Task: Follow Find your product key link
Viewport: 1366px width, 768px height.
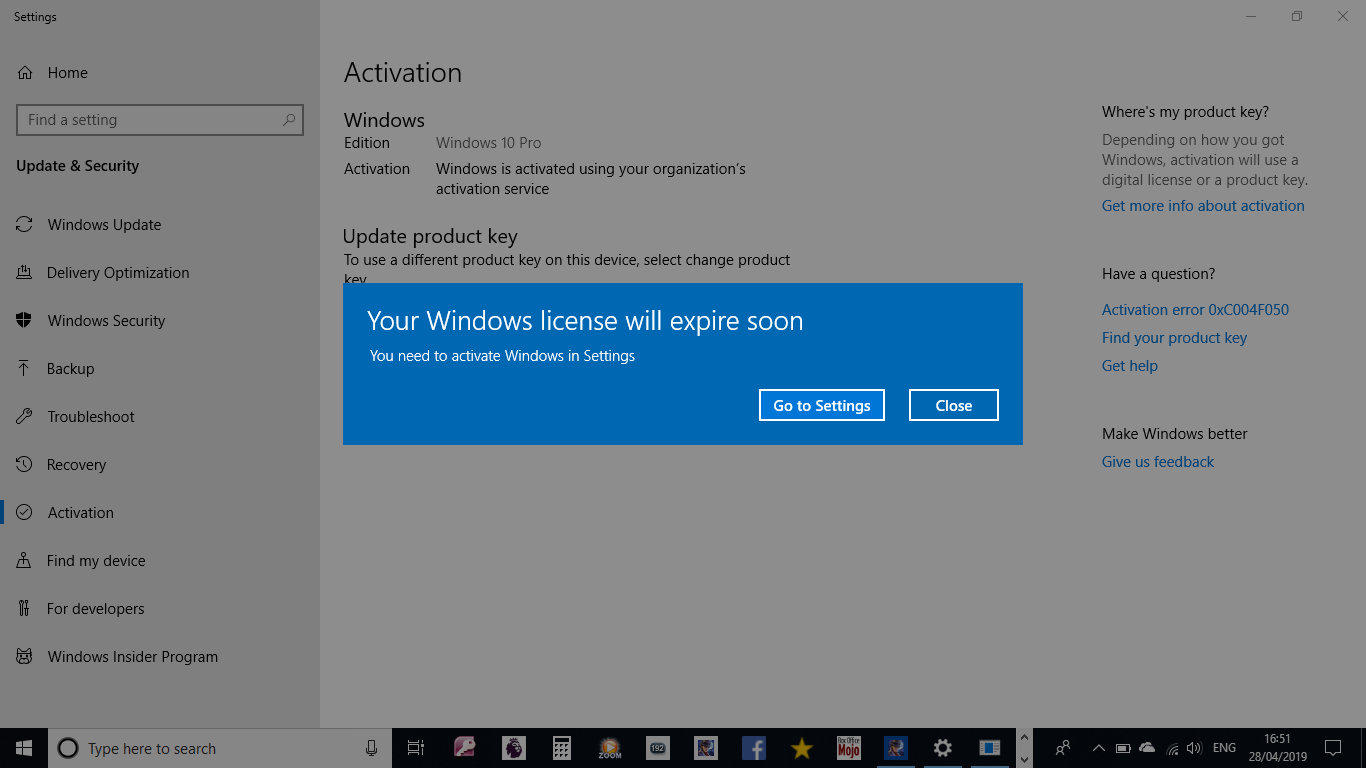Action: click(x=1174, y=338)
